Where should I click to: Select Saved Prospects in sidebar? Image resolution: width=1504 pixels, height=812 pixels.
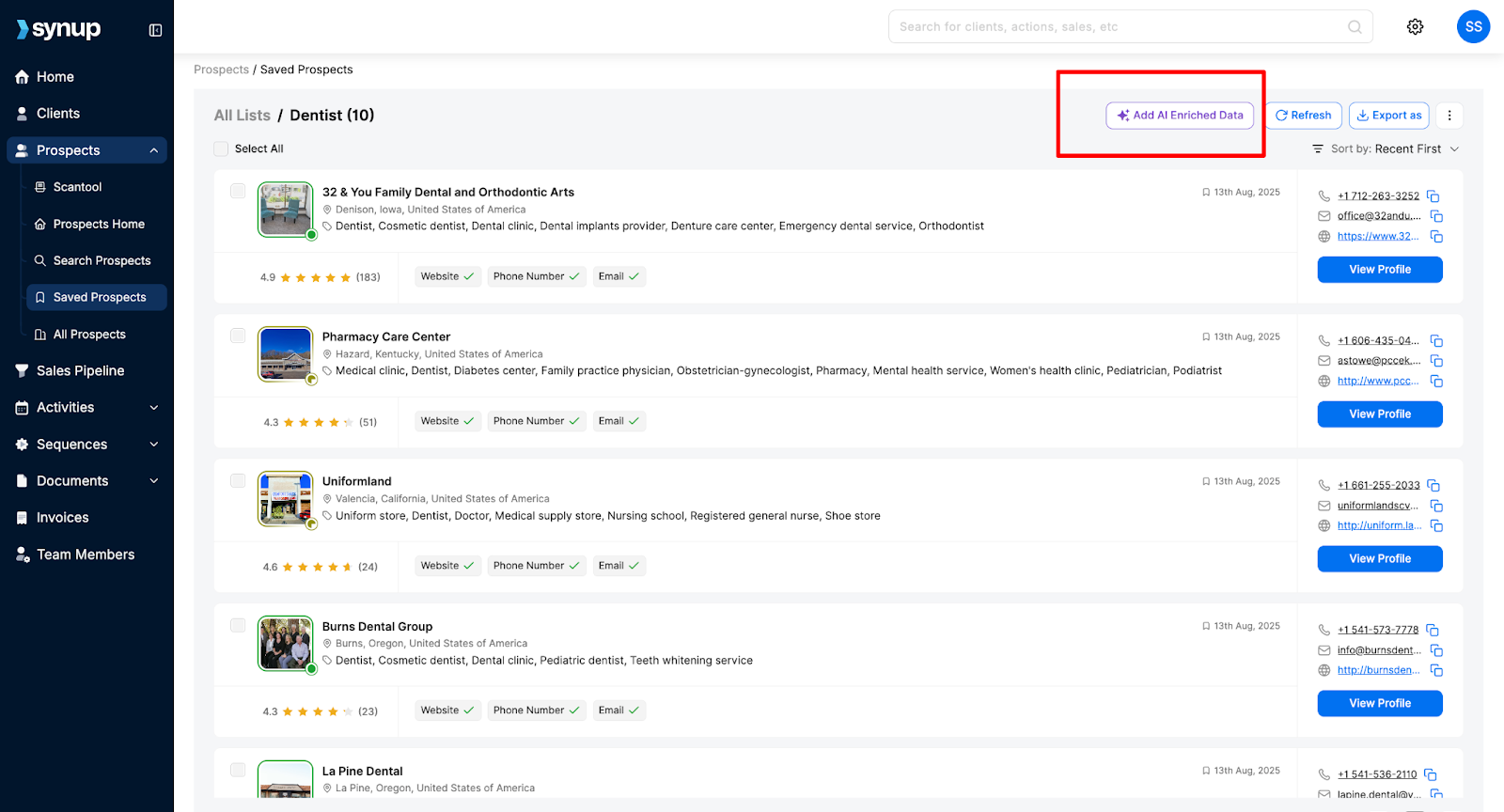click(96, 297)
